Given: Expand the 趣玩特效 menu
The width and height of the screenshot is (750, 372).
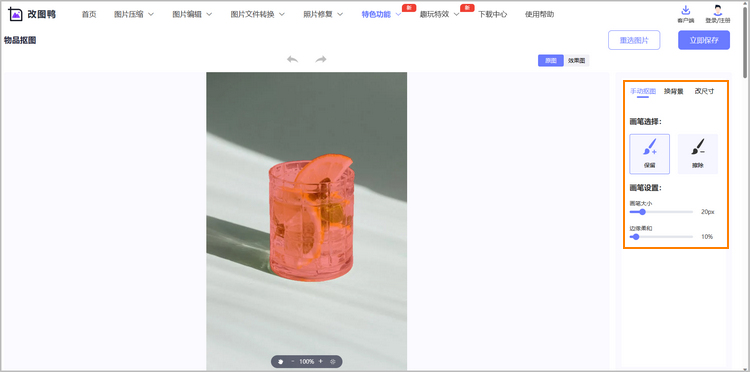Looking at the screenshot, I should point(440,14).
